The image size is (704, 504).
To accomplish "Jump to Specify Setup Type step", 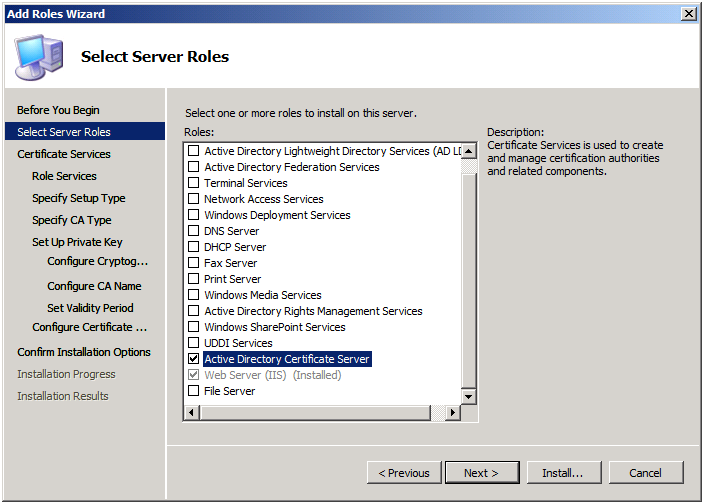I will tap(79, 198).
